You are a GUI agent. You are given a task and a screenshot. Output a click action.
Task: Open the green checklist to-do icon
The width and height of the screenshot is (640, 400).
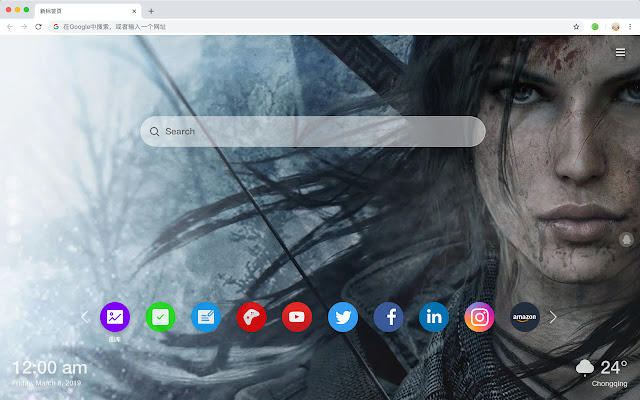pos(160,317)
